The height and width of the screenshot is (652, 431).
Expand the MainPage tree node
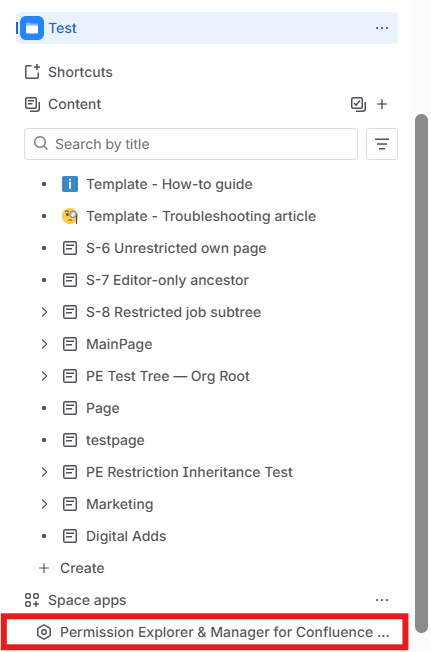(x=44, y=344)
